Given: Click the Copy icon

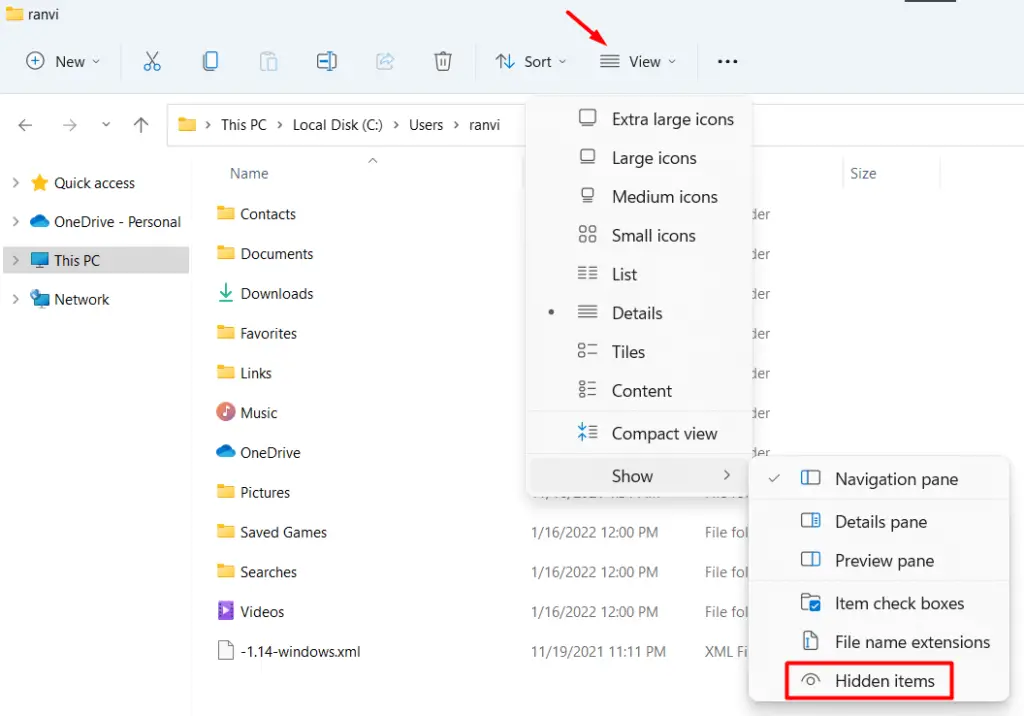Looking at the screenshot, I should [x=210, y=61].
